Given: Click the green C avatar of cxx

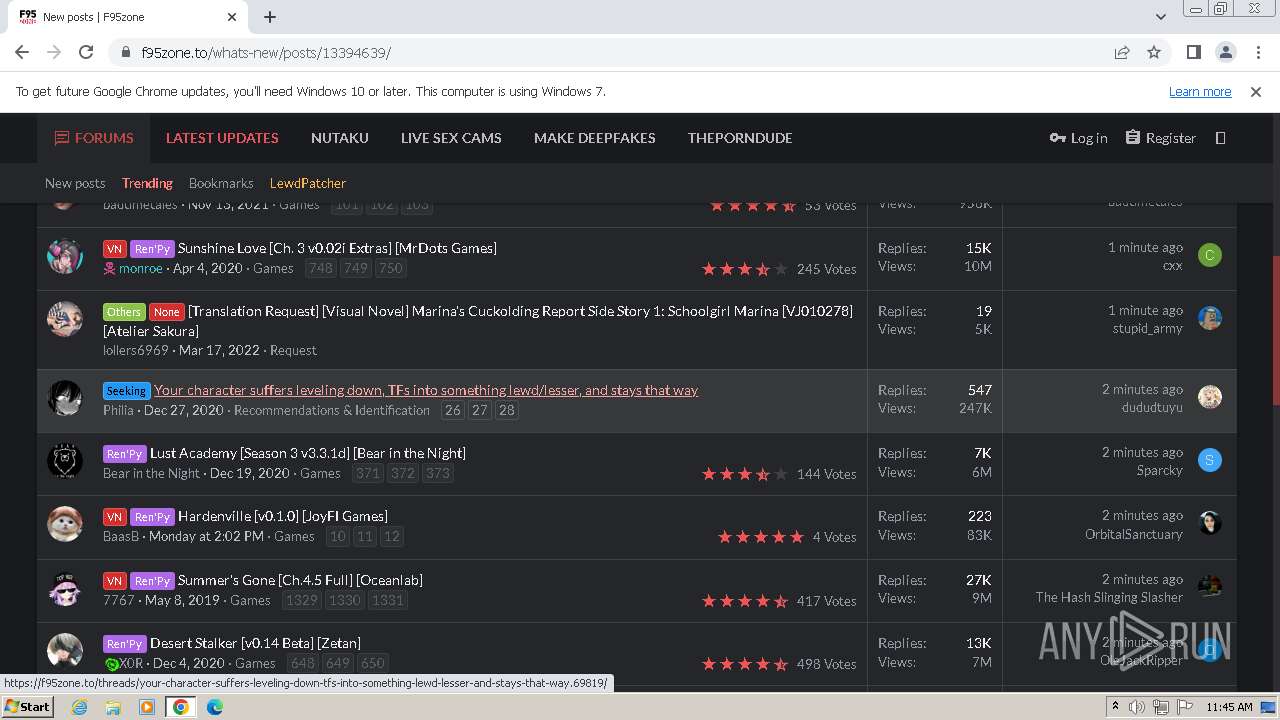Looking at the screenshot, I should click(1209, 255).
